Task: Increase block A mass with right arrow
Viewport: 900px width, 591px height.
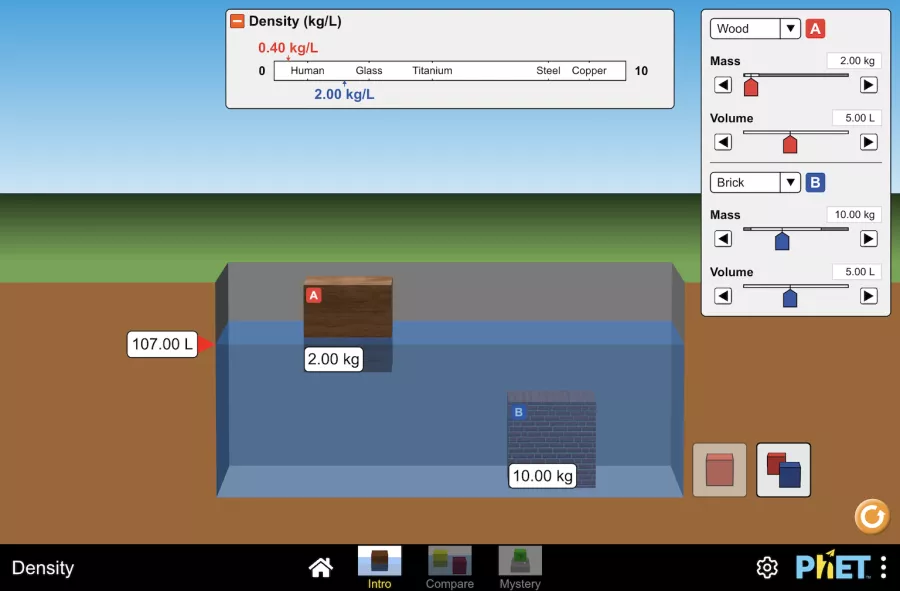Action: [x=868, y=85]
